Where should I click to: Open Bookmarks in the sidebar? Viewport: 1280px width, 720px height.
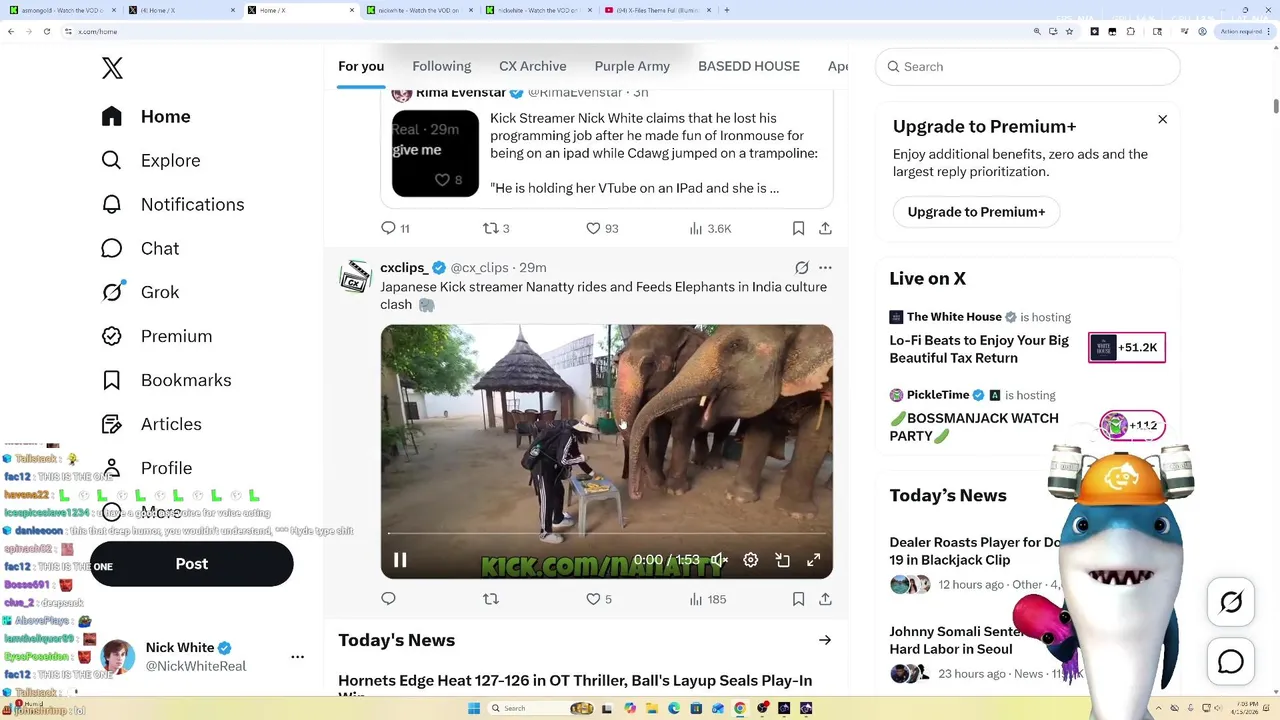166,380
